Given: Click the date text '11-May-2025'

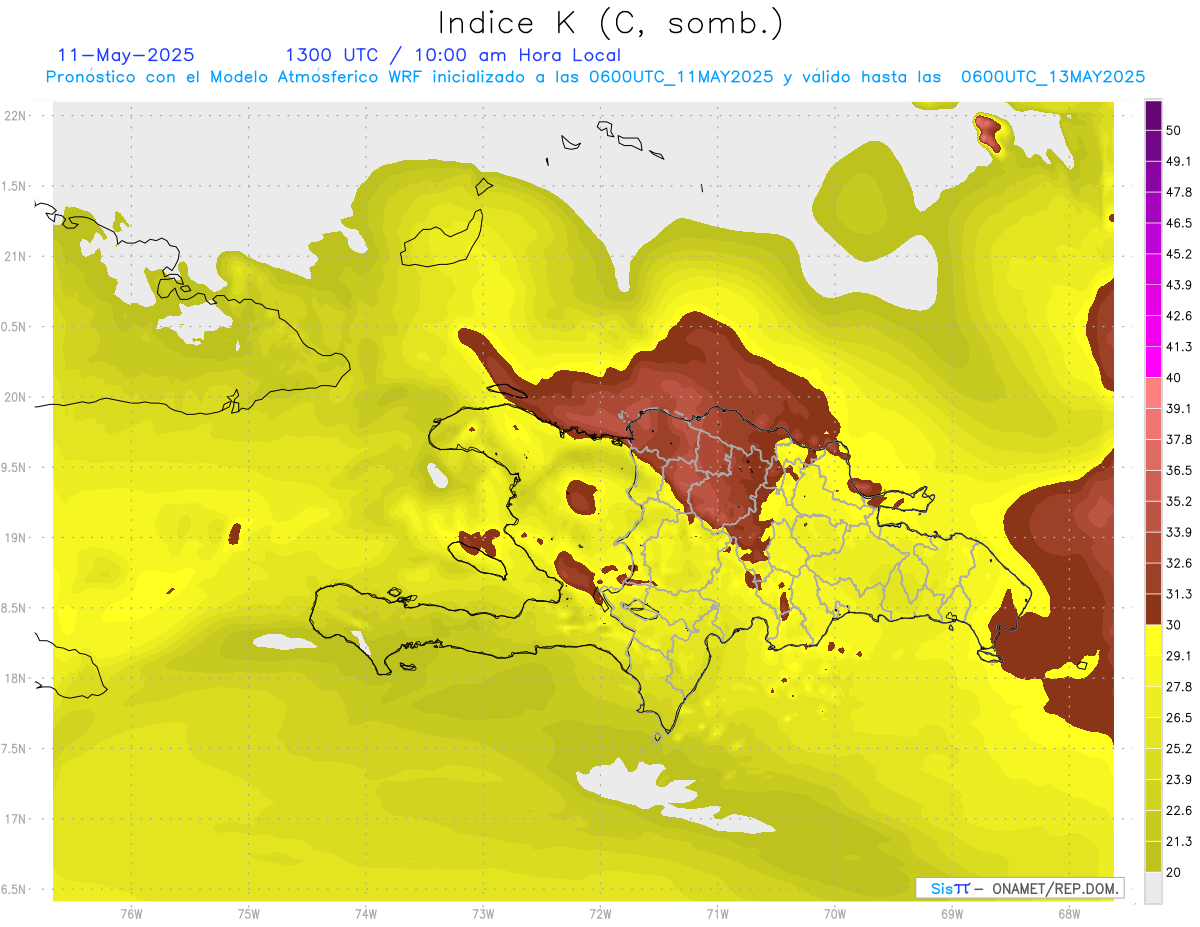Looking at the screenshot, I should coord(126,55).
